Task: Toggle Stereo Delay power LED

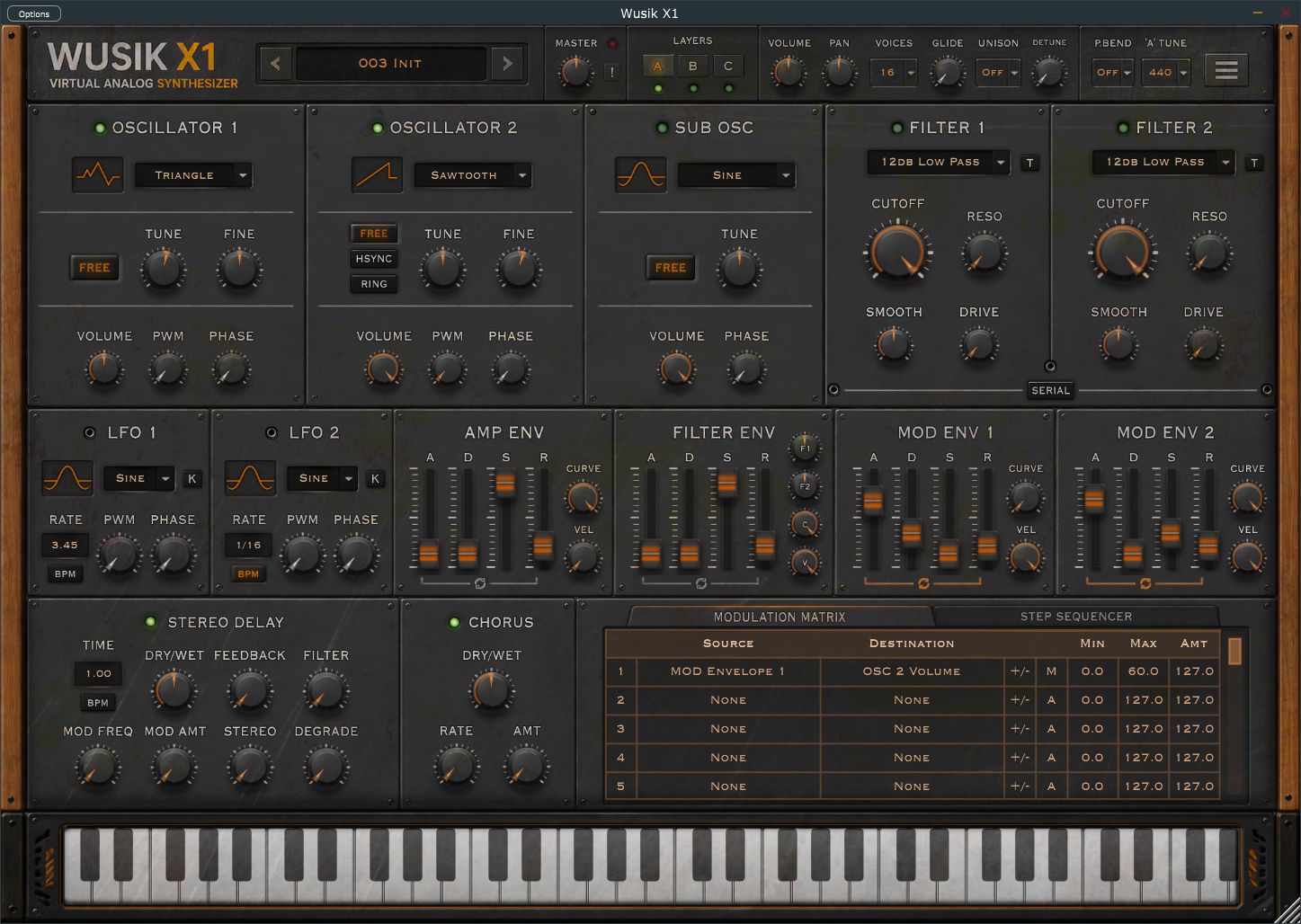Action: 151,622
